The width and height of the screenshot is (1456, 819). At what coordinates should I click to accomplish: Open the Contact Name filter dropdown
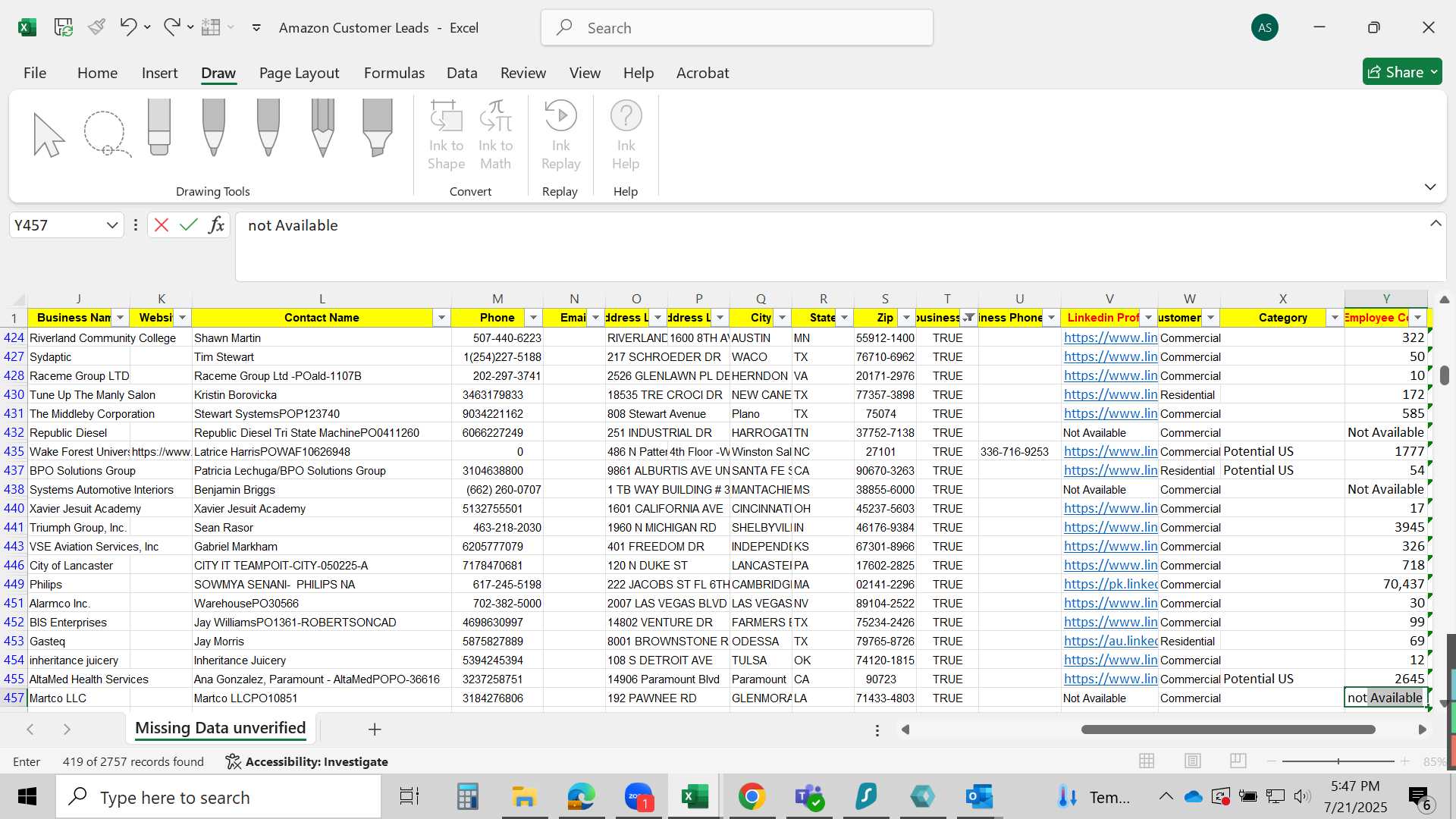(x=441, y=318)
